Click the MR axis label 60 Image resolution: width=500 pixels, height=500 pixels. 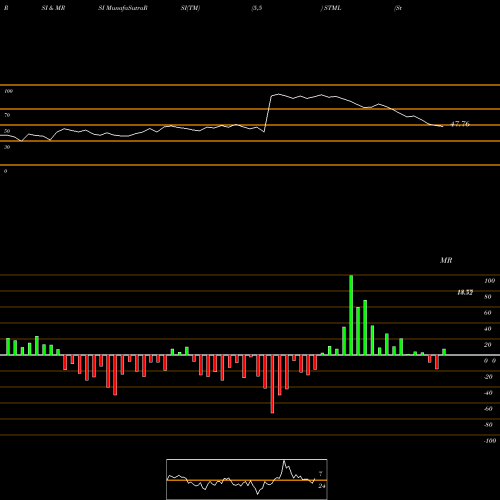click(488, 313)
